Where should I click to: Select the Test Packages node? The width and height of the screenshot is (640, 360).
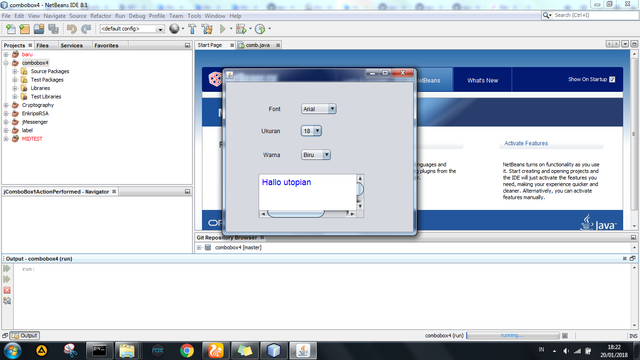pyautogui.click(x=47, y=80)
